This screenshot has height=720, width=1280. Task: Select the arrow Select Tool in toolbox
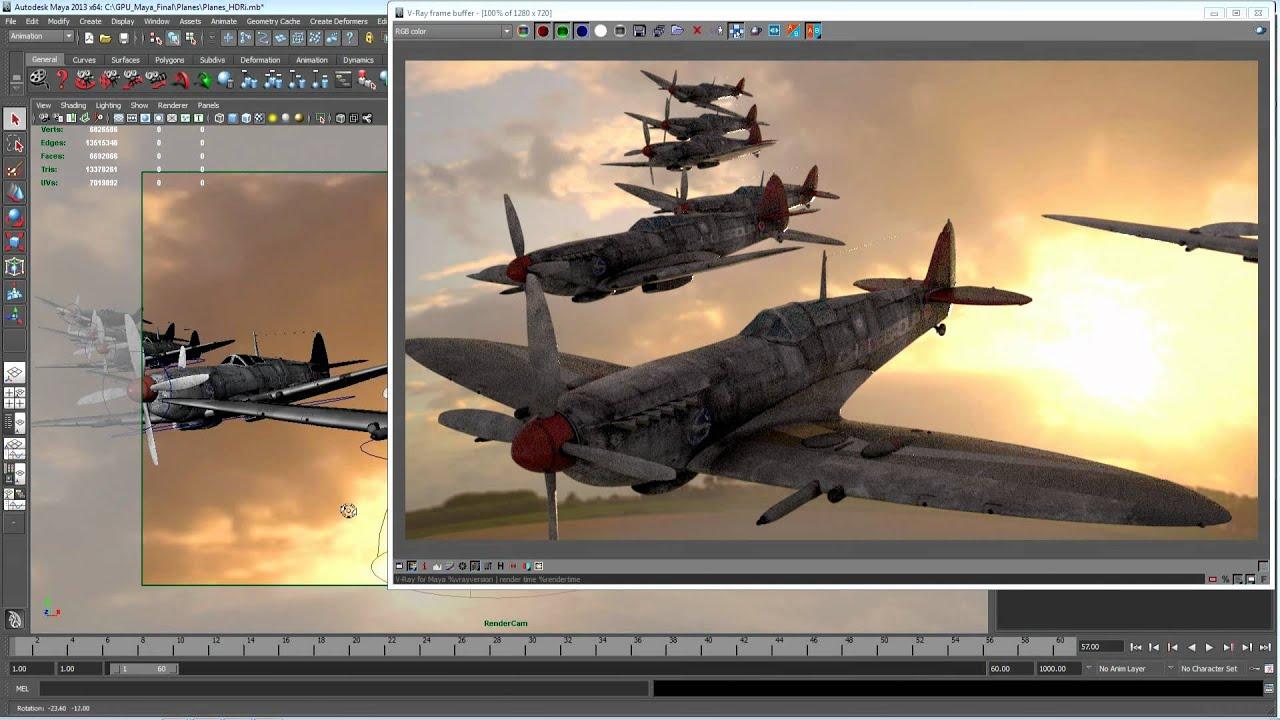15,119
